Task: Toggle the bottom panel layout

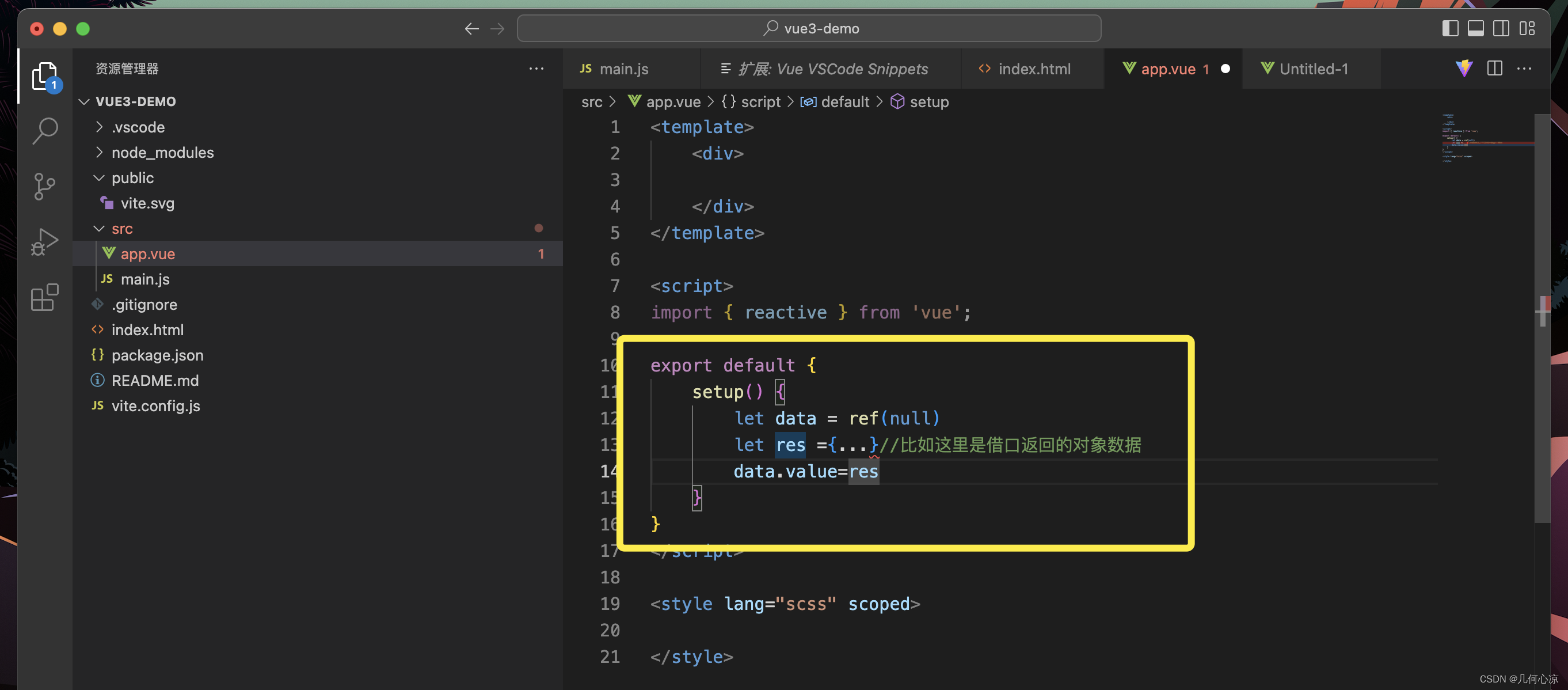Action: click(1475, 28)
